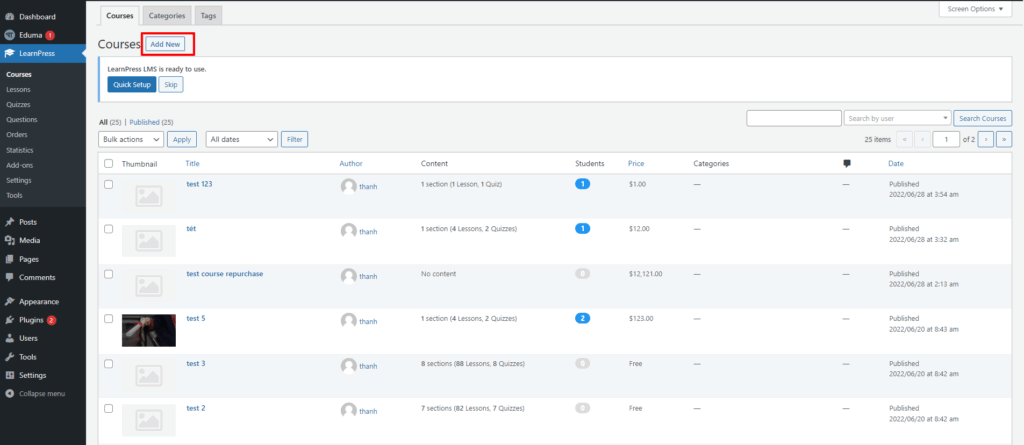This screenshot has height=445, width=1024.
Task: Click the student count badge for tét
Action: coord(583,229)
